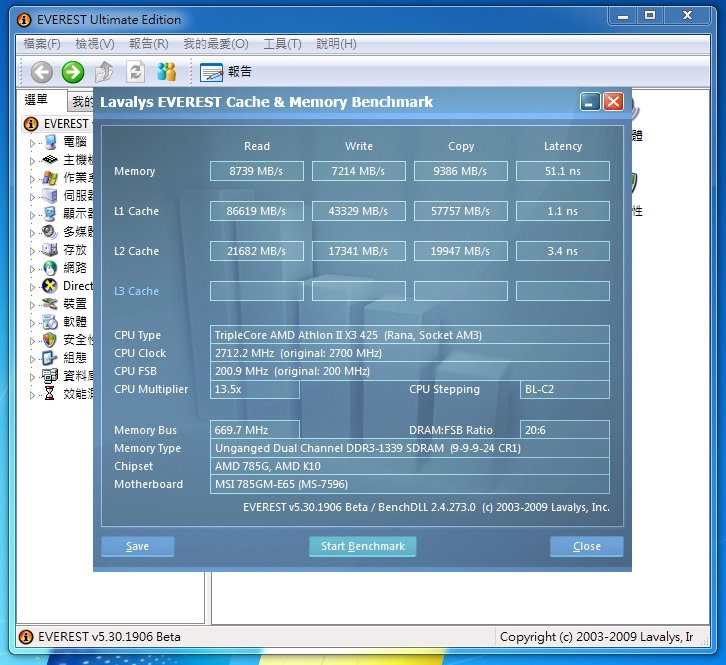This screenshot has height=665, width=726.
Task: Select the 軟體 software tree icon
Action: pos(50,322)
